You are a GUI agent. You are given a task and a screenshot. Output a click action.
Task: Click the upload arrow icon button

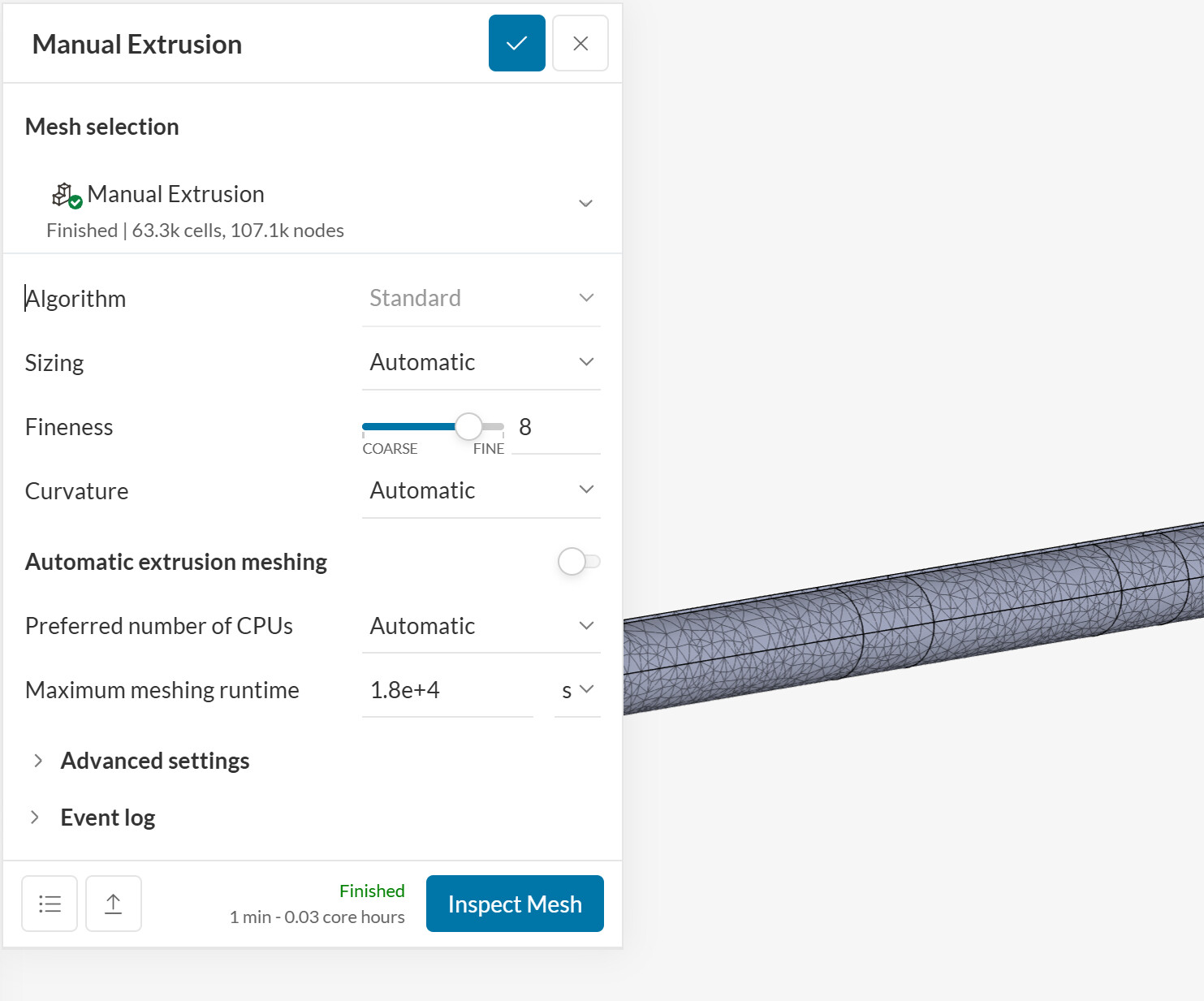114,904
